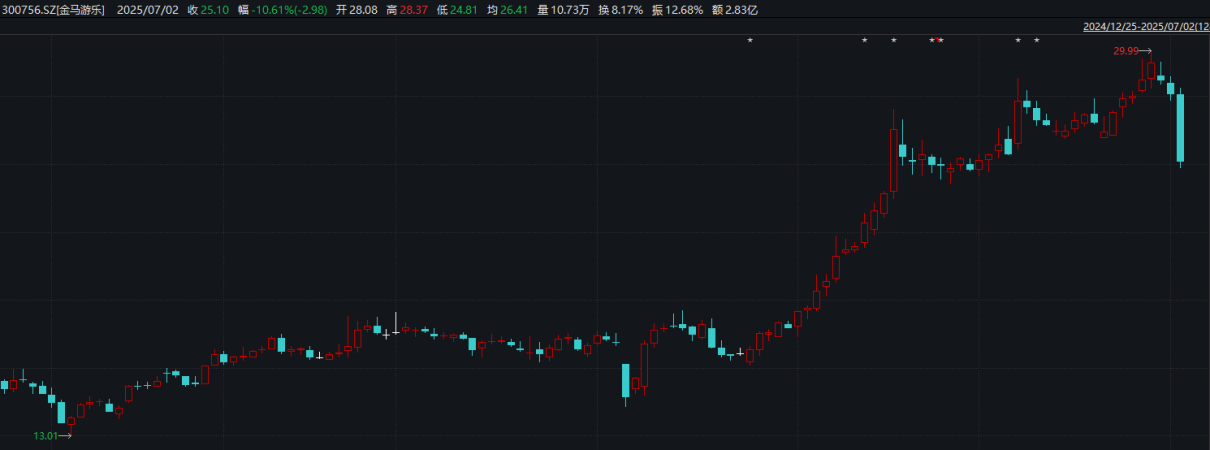Select the last large cyan candlestick
1210x450 pixels.
(1180, 127)
